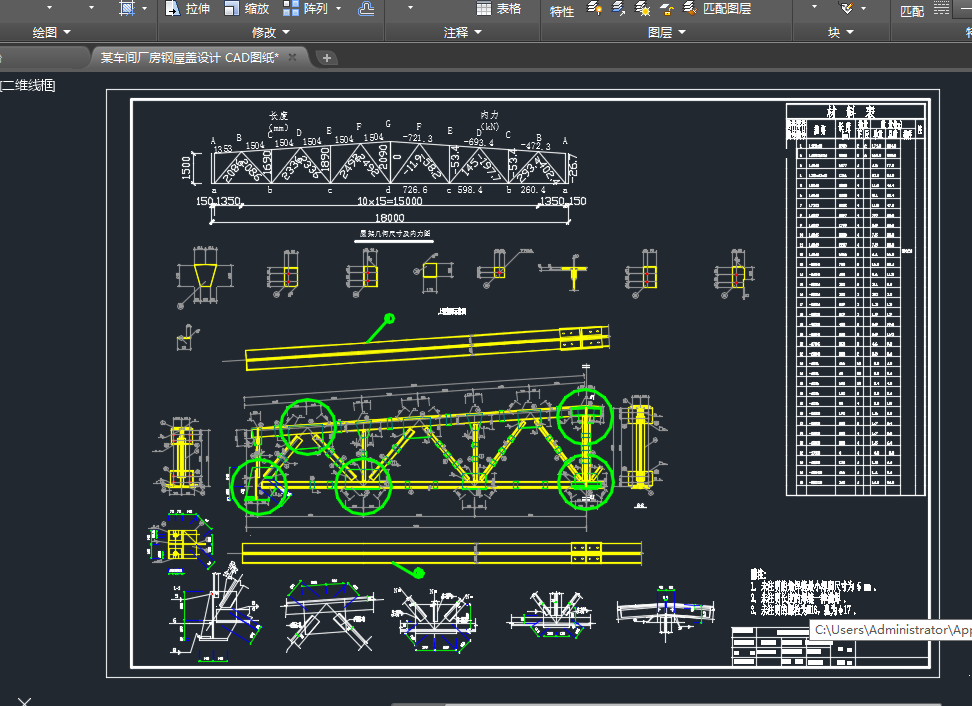Expand the 块 (Block) panel
972x706 pixels.
[x=841, y=32]
